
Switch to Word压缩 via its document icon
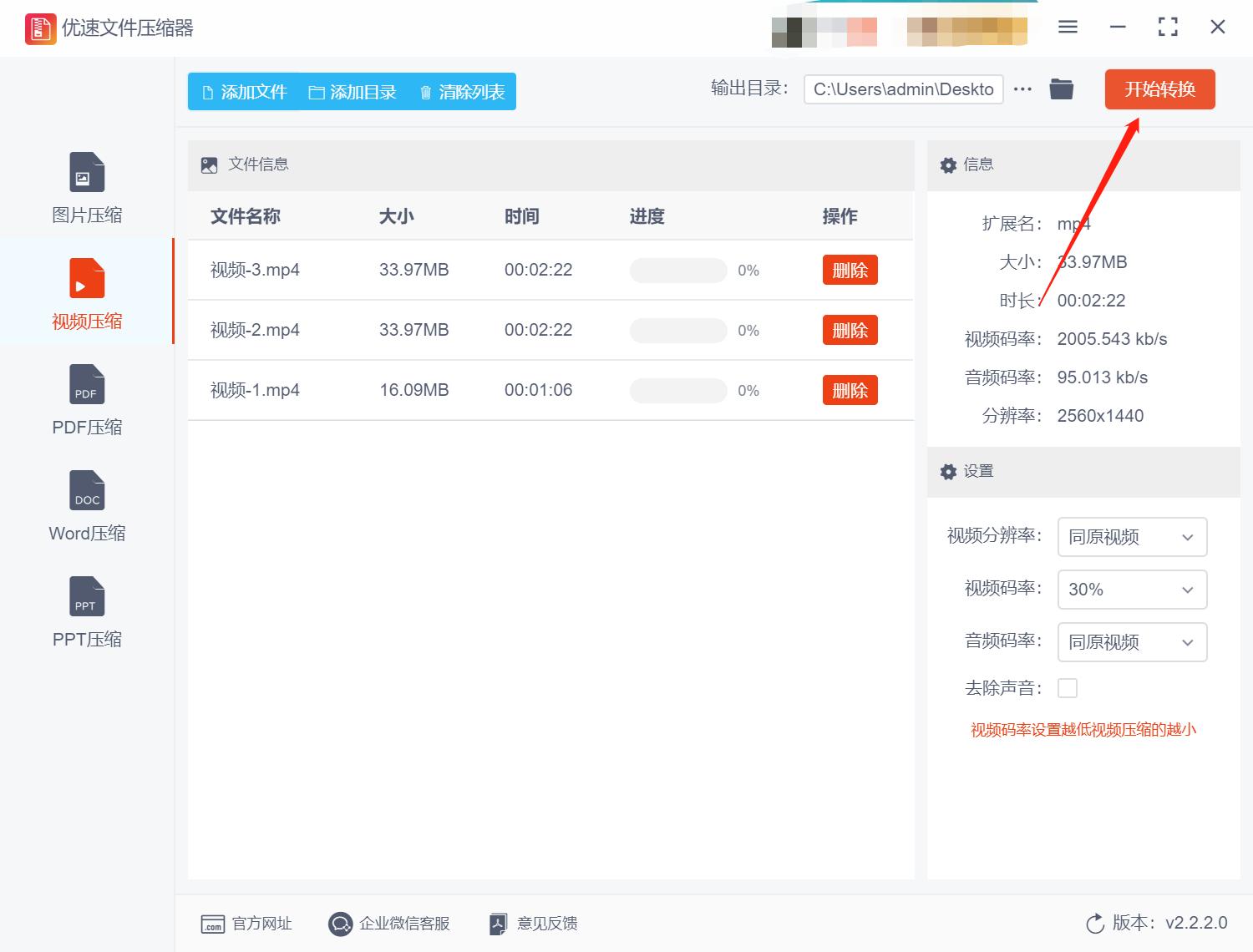[86, 490]
